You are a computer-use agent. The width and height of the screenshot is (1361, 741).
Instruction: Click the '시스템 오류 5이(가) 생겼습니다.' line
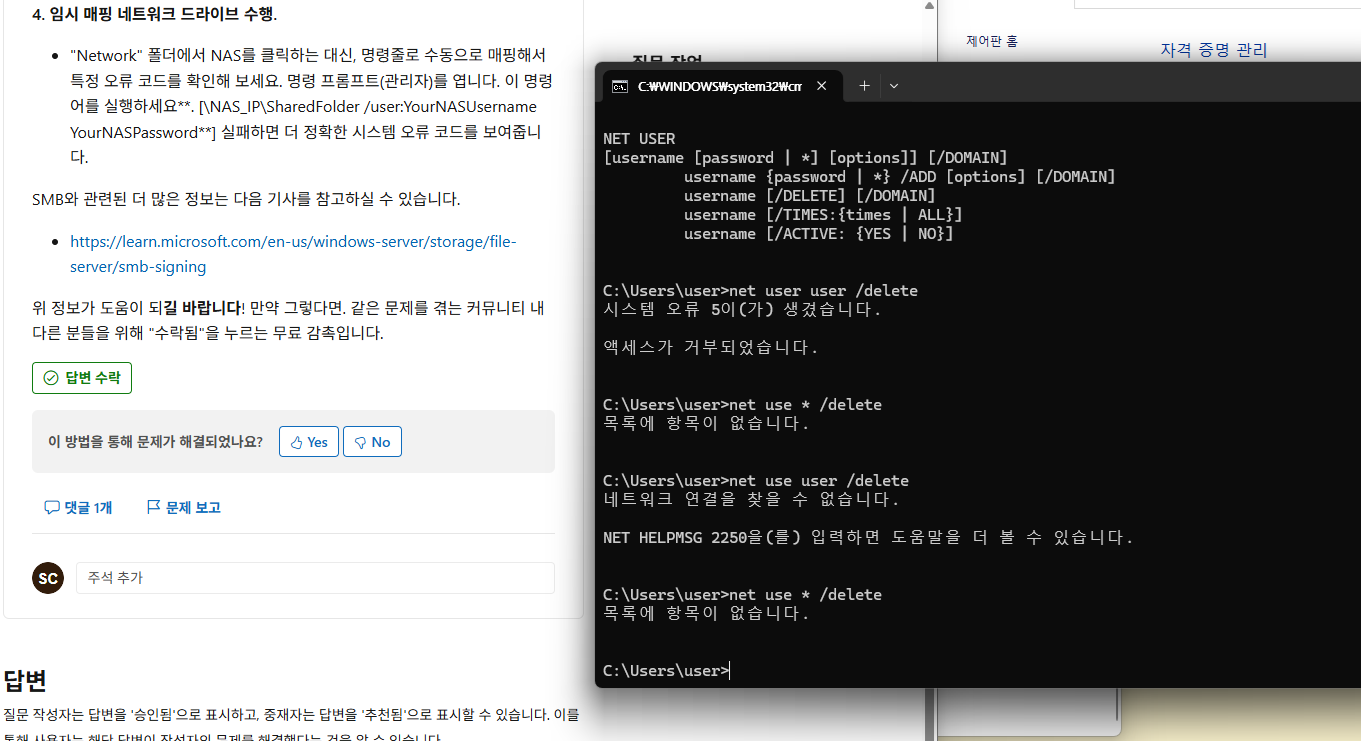click(x=743, y=310)
